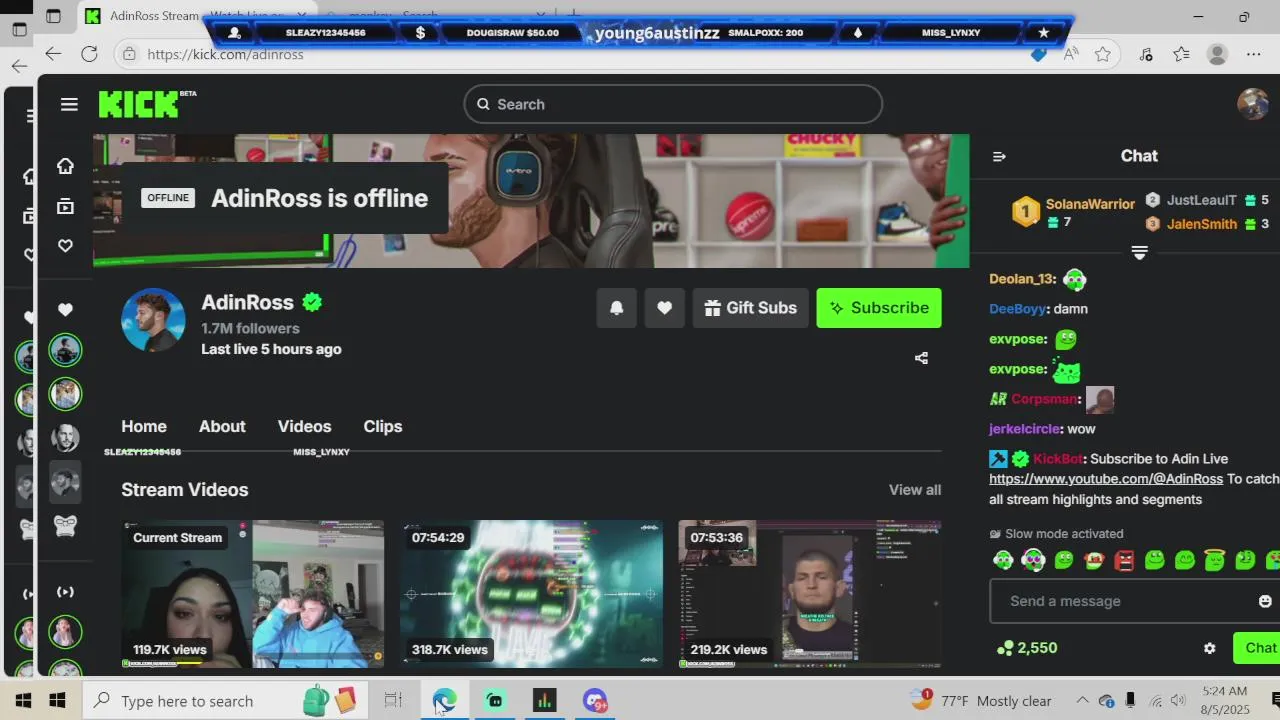Viewport: 1280px width, 720px height.
Task: Switch to the About tab
Action: point(222,426)
